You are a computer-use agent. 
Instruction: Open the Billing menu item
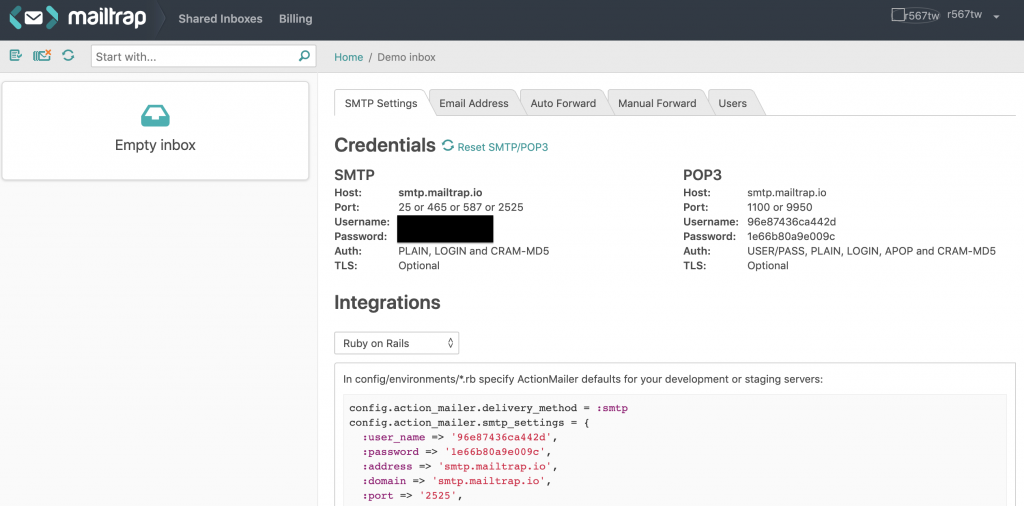click(x=296, y=19)
